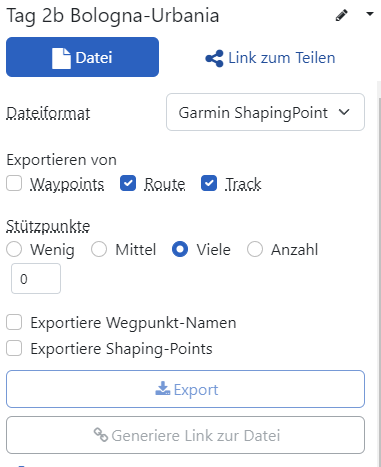Choose the Anzahl radio option
381x467 pixels.
255,249
